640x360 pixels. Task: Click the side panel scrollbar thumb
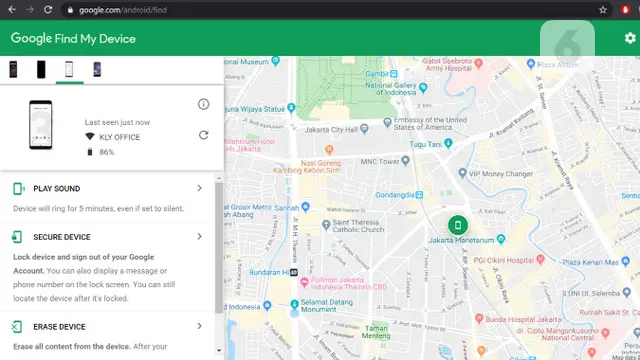219,248
